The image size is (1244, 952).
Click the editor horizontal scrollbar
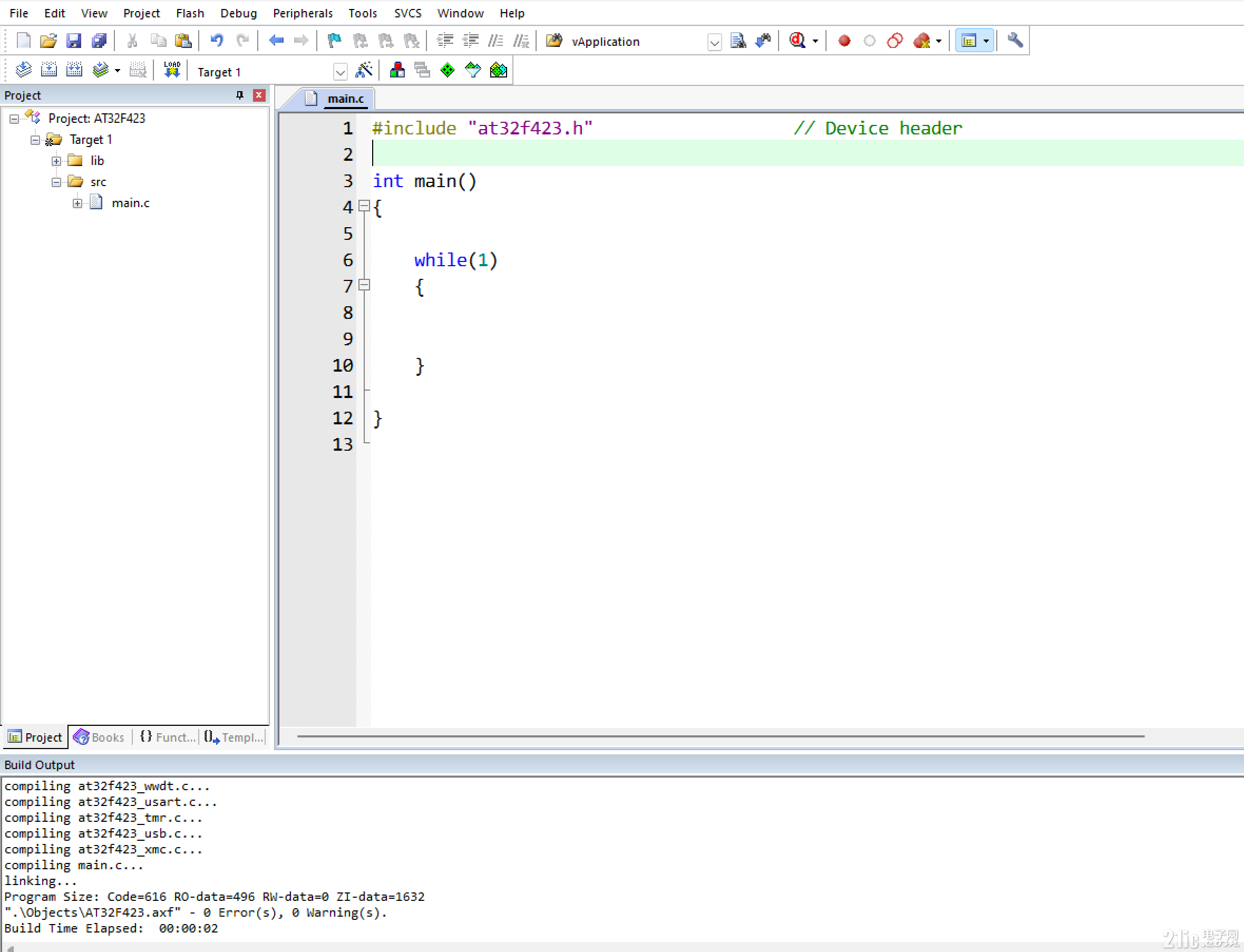(x=720, y=737)
